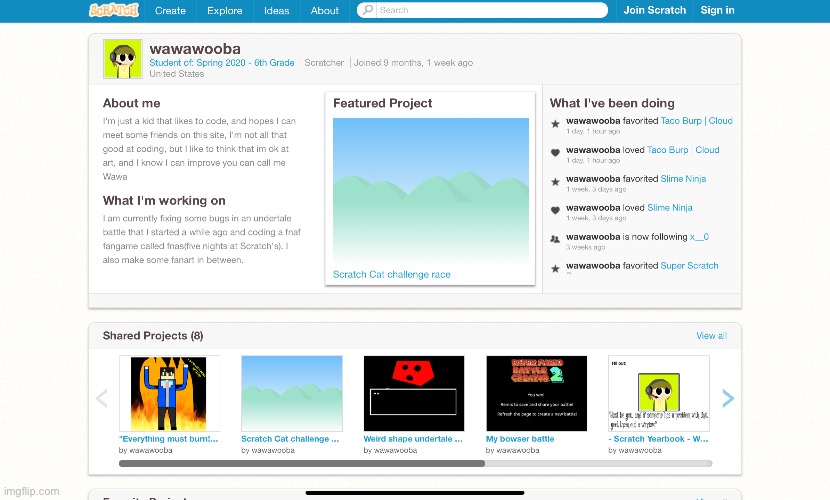Image resolution: width=830 pixels, height=500 pixels.
Task: Open the "Everything must burn!..." title link
Action: pos(168,439)
